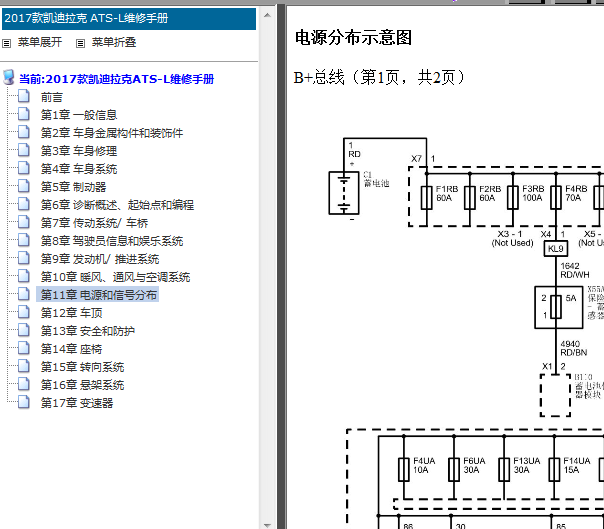Click fuse label F13UA 30A

click(x=527, y=465)
